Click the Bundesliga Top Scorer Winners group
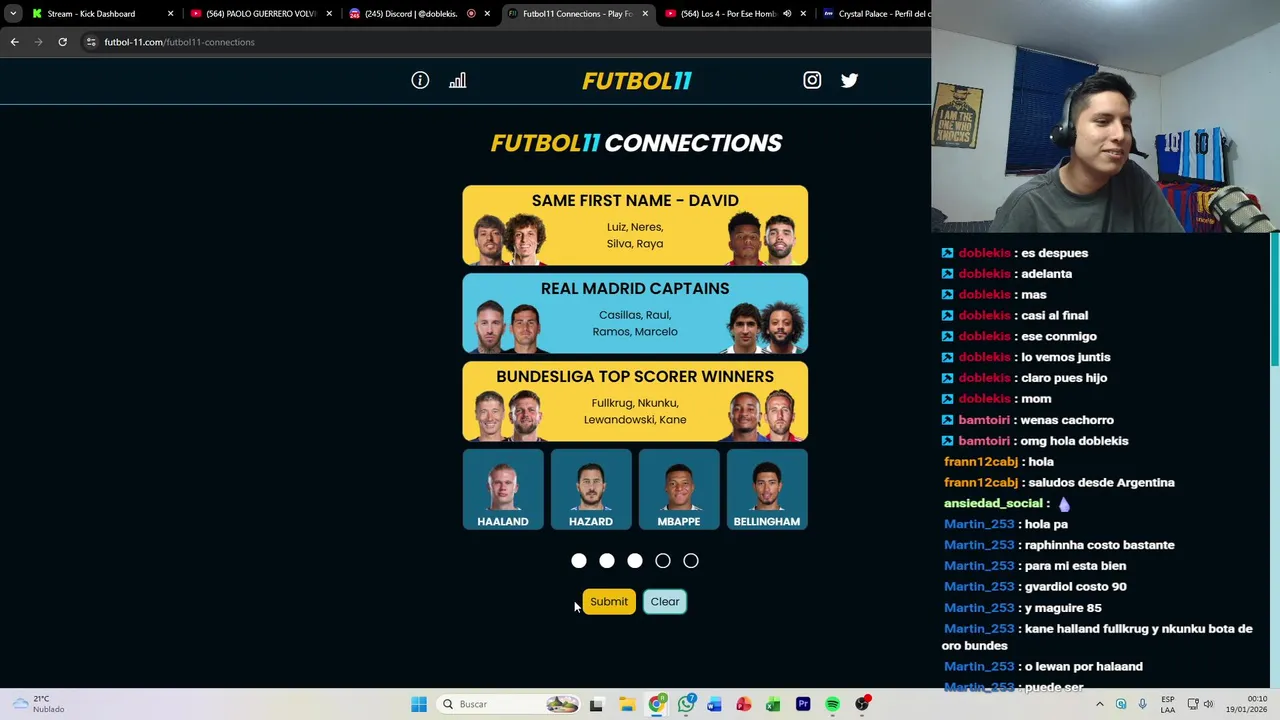 635,401
